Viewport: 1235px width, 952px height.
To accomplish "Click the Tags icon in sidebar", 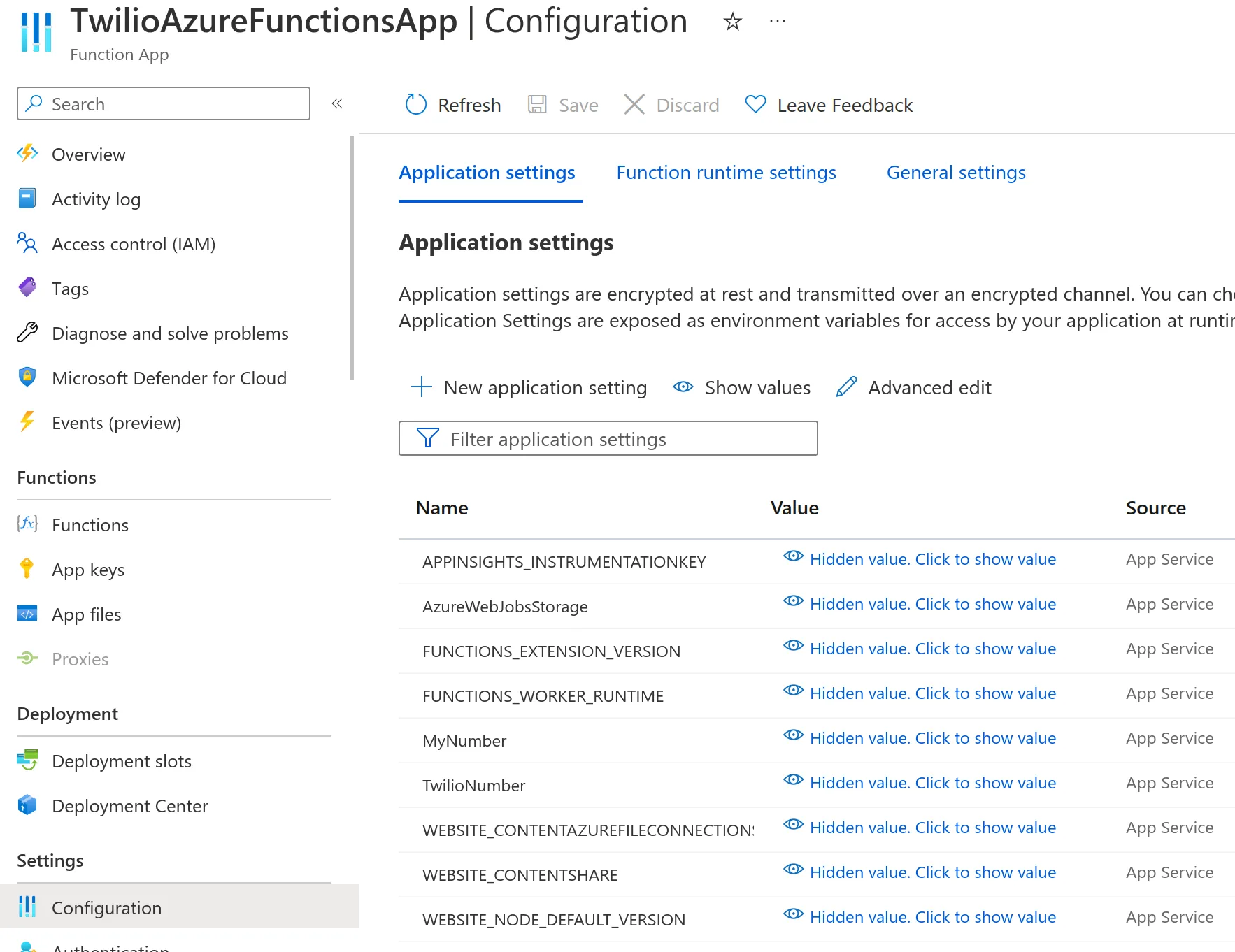I will pyautogui.click(x=27, y=288).
